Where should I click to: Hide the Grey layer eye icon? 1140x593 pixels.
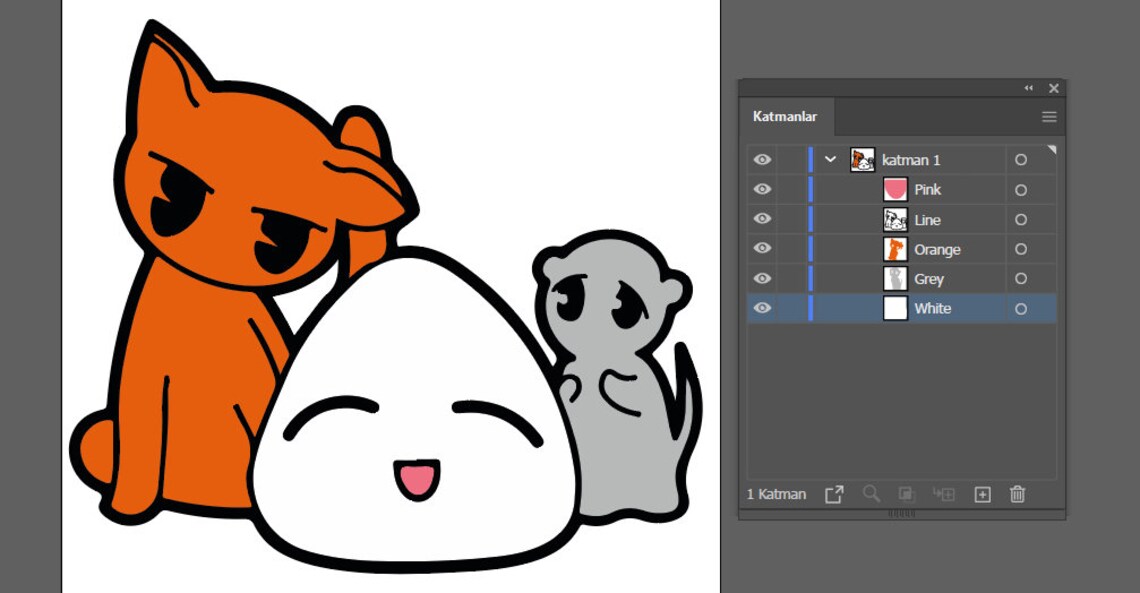click(762, 279)
